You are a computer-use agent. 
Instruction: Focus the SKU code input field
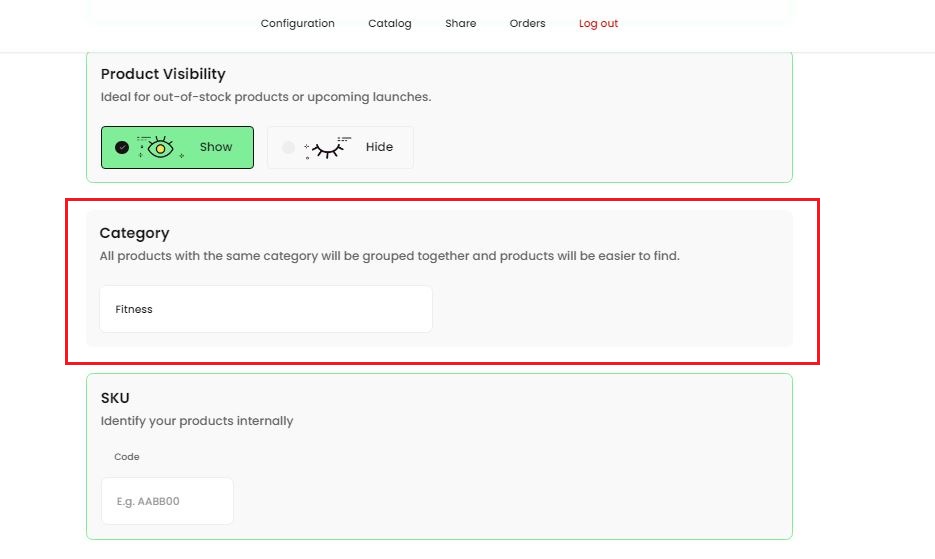[x=167, y=501]
